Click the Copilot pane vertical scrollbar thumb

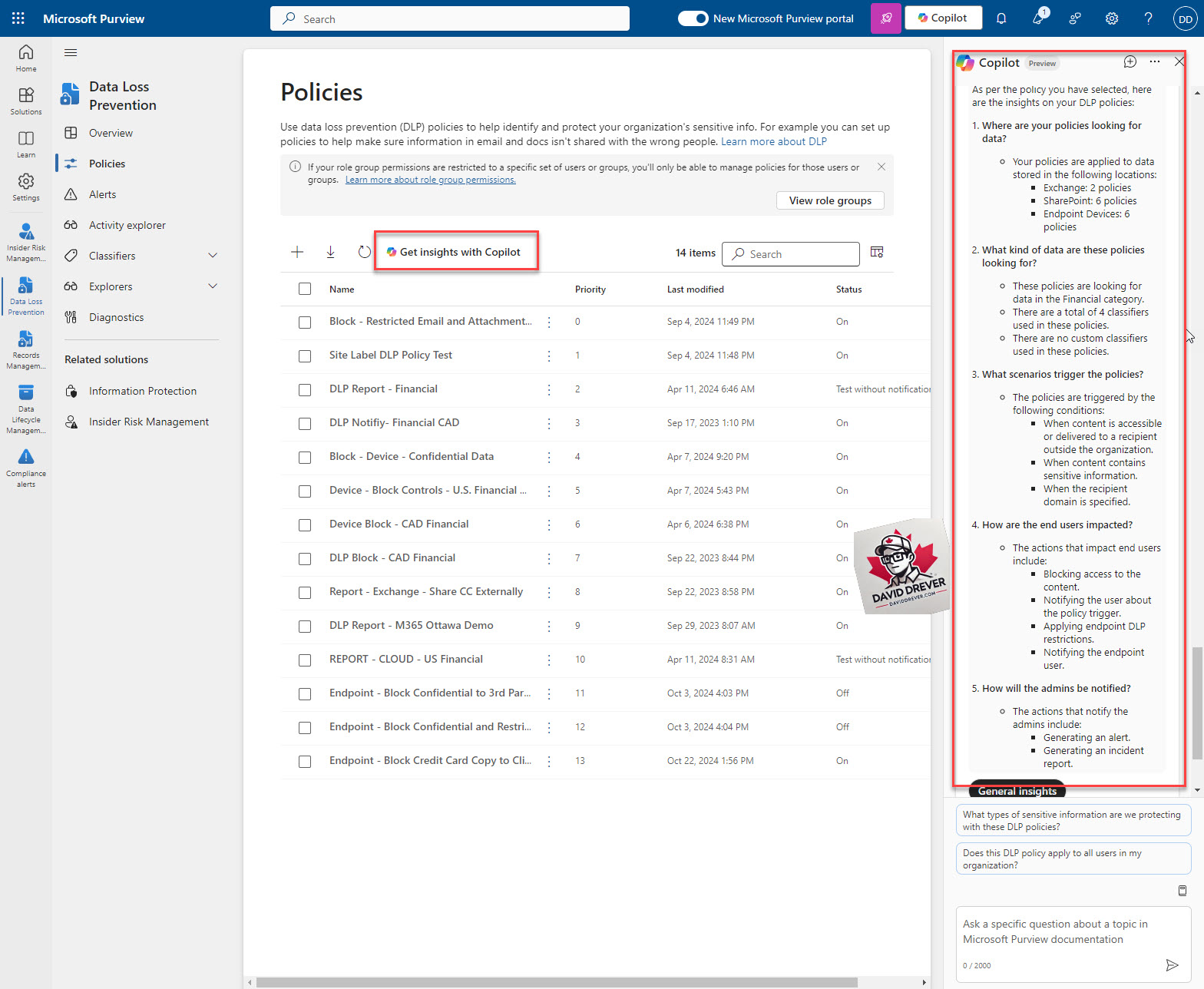1196,703
